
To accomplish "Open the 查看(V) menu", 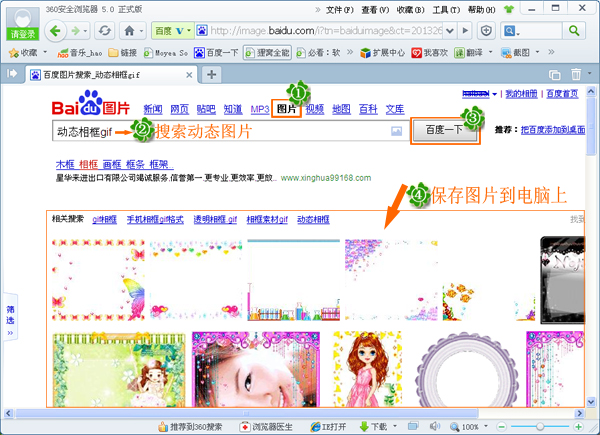I will tap(375, 10).
